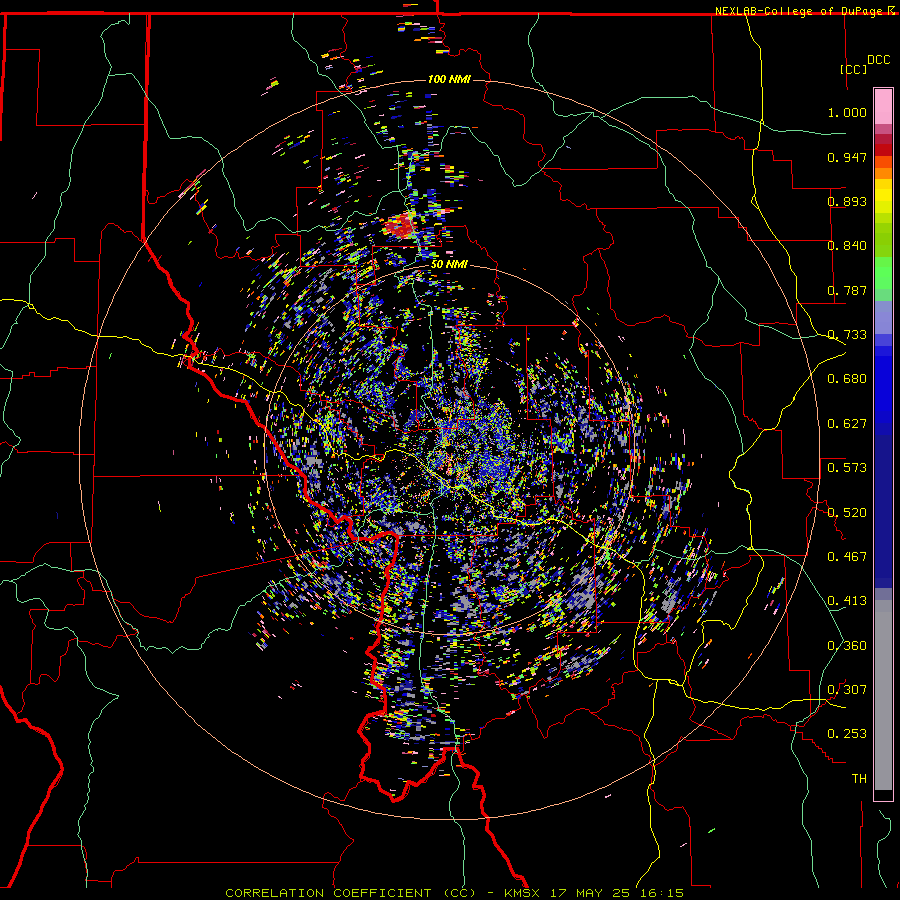Select the 0.360 scale value
This screenshot has width=900, height=900.
click(847, 645)
